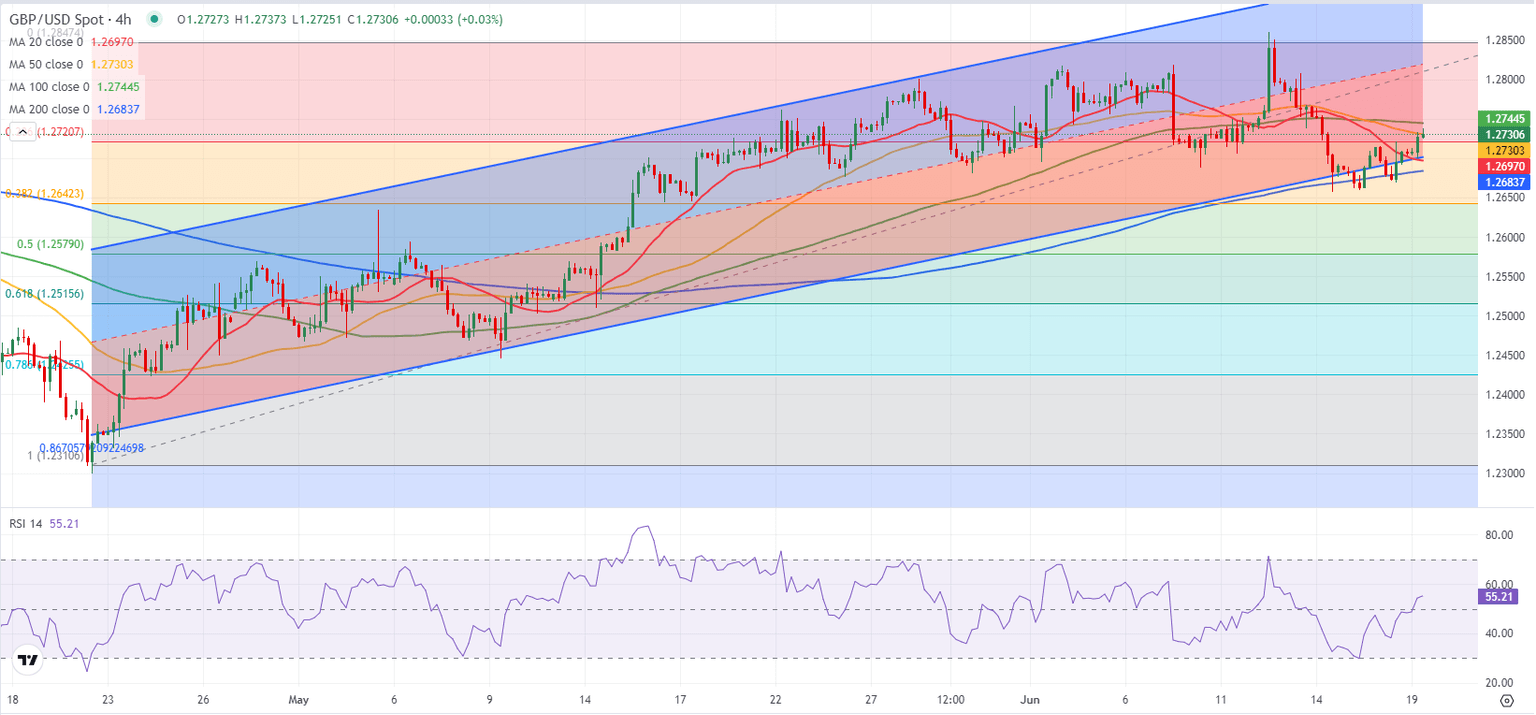Open symbol search via the GBP/USD Spot title
1536x715 pixels.
55,18
